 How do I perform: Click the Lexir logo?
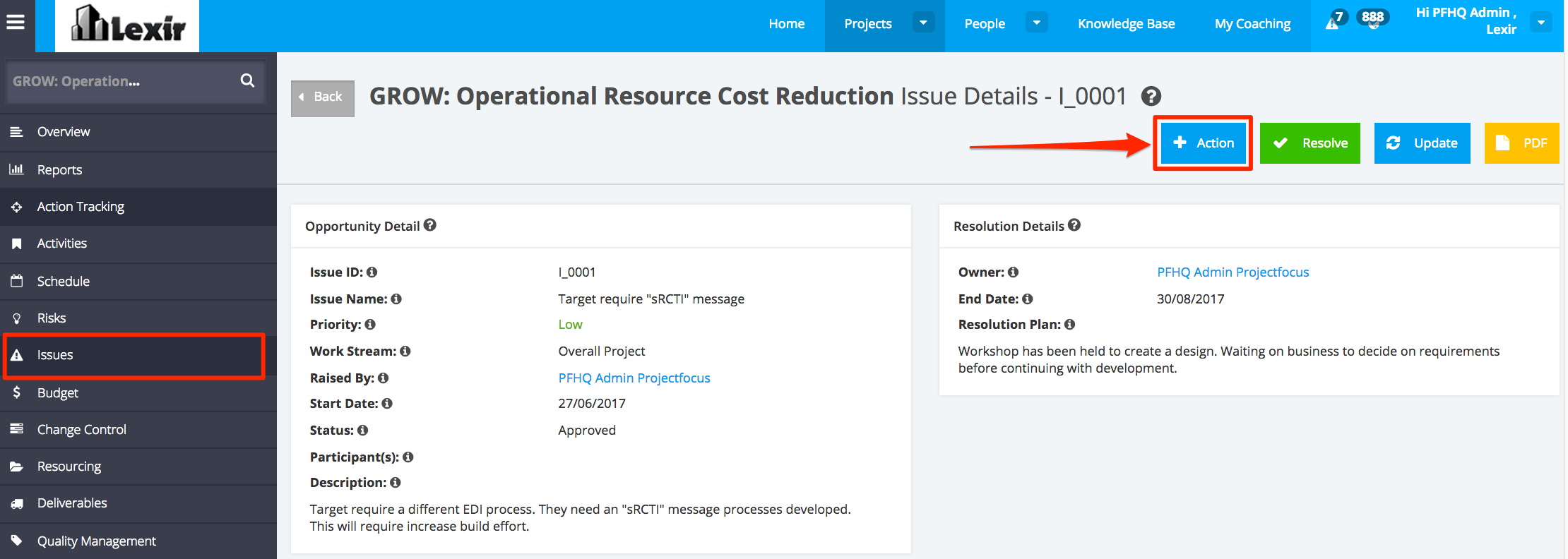127,25
